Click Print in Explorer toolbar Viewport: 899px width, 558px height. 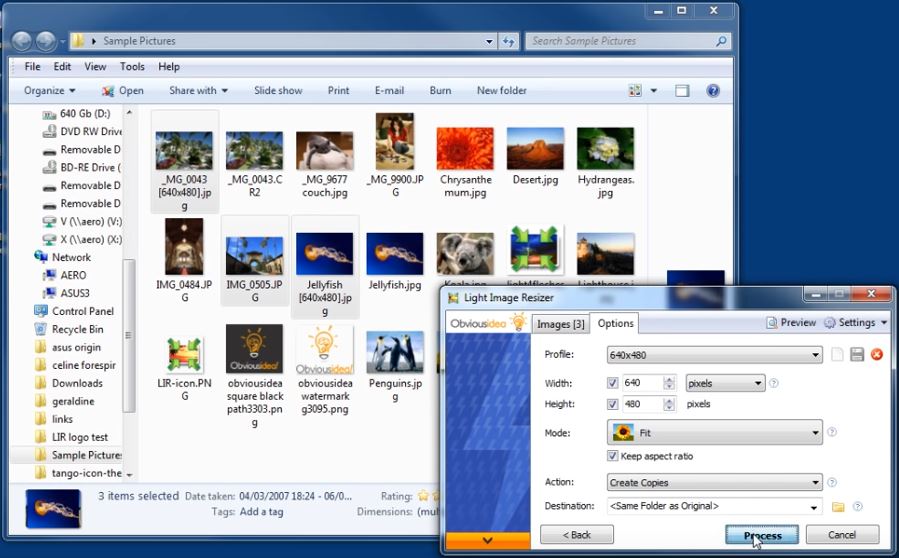tap(338, 91)
